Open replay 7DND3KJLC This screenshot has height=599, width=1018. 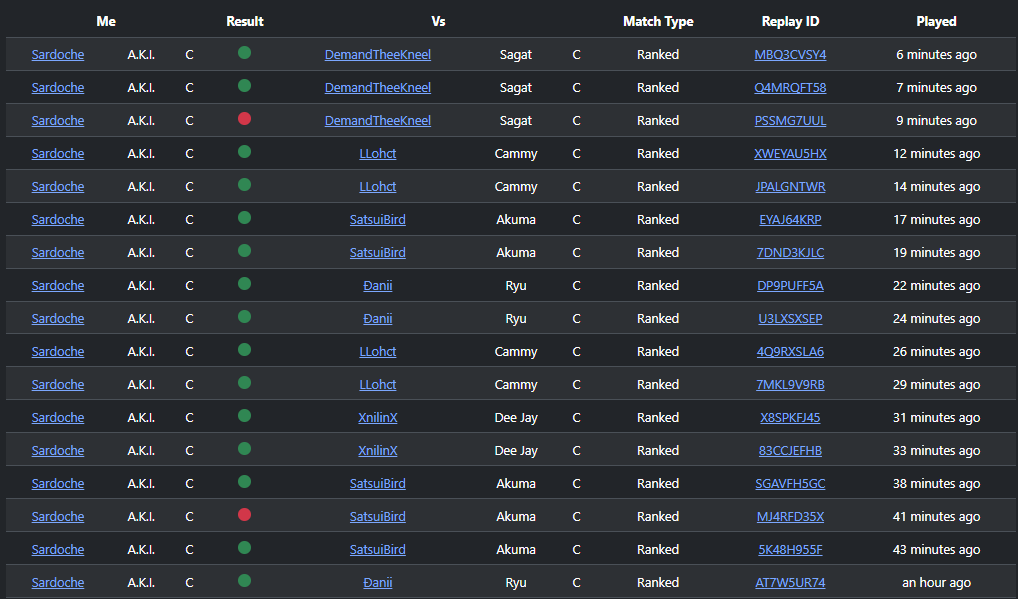point(790,252)
